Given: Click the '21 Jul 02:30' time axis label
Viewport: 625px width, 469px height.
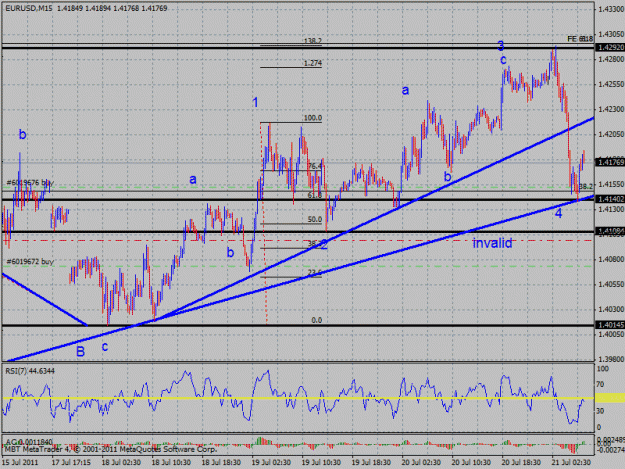Looking at the screenshot, I should point(571,462).
